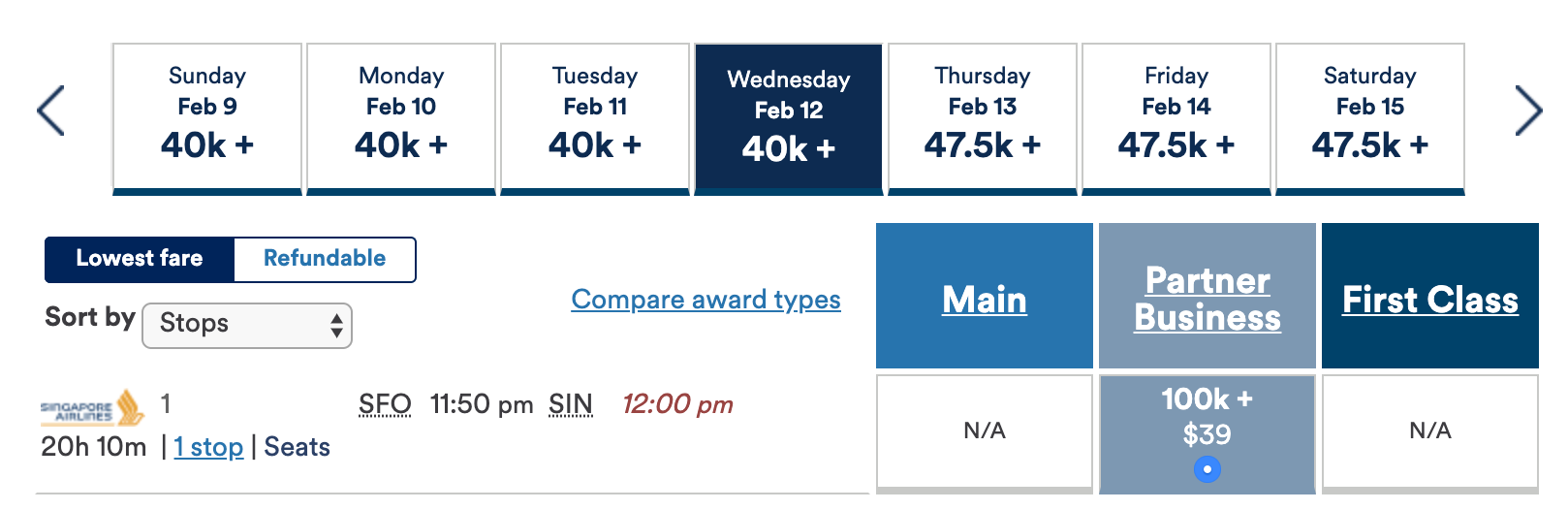
Task: Advance to next week using right arrow
Action: [1528, 111]
